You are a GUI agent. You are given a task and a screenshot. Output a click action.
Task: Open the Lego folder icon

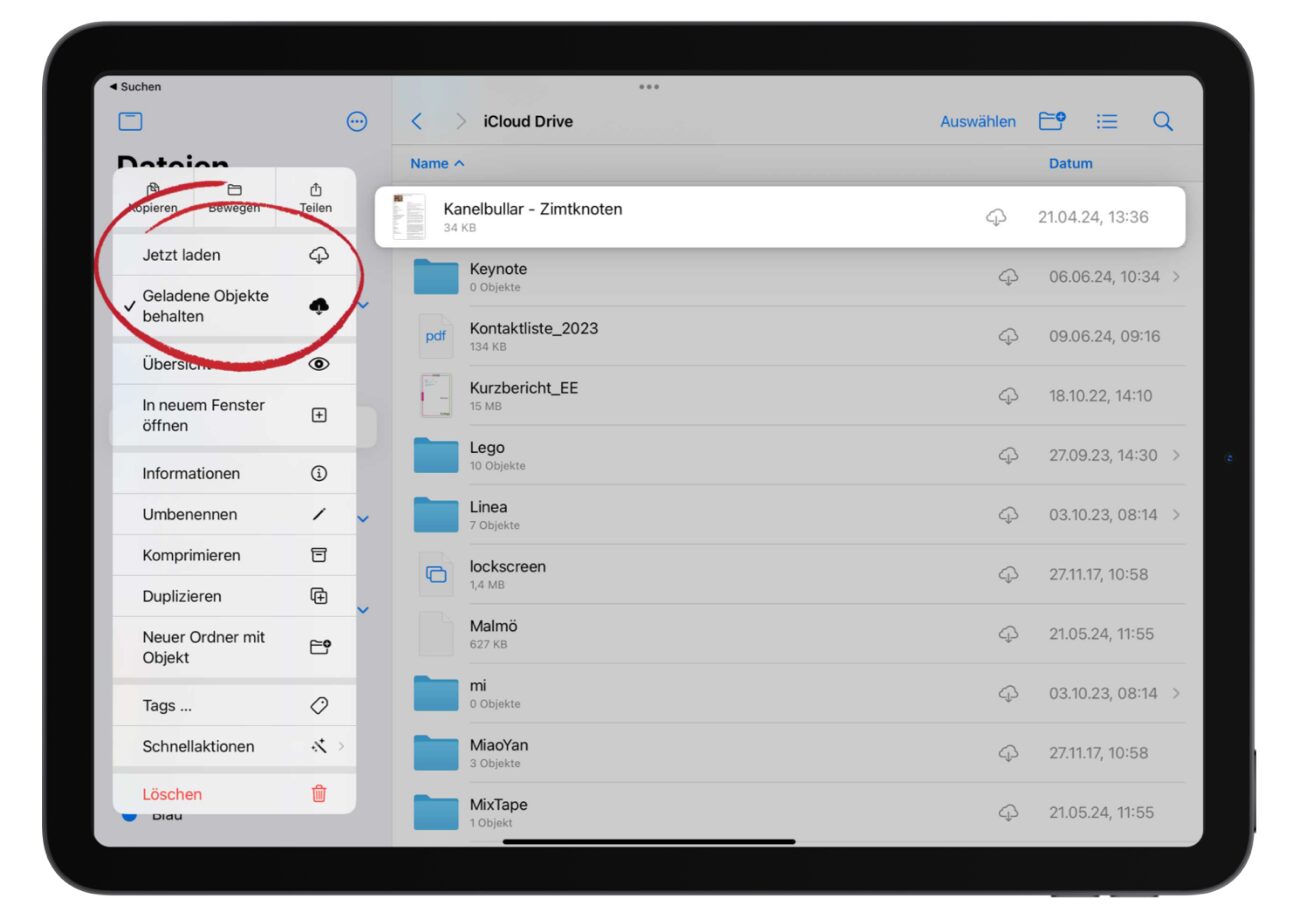pyautogui.click(x=436, y=455)
